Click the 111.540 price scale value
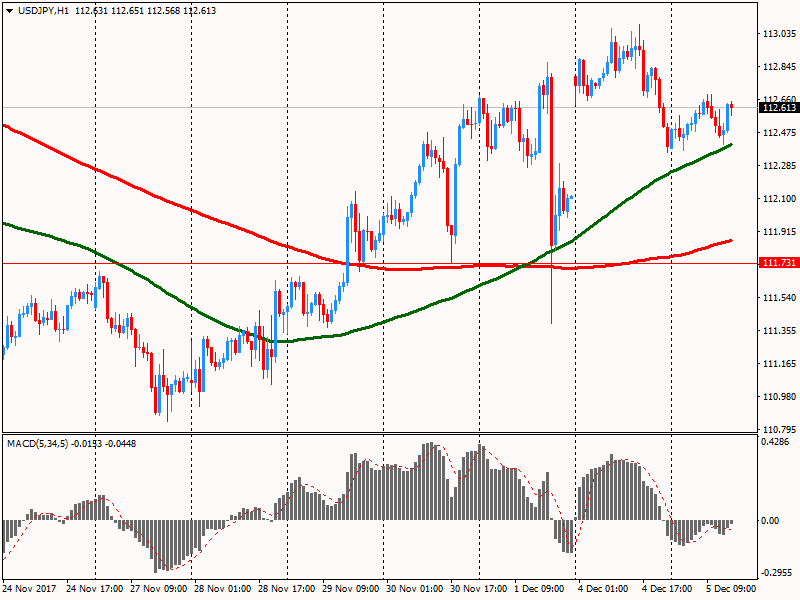This screenshot has width=800, height=600. pos(779,297)
